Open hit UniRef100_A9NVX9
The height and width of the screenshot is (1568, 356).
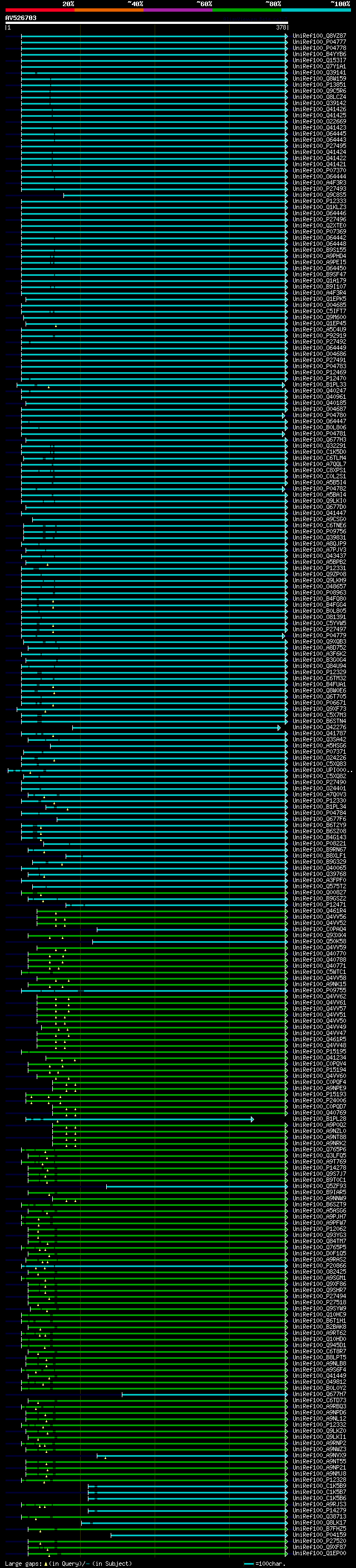(x=319, y=1456)
